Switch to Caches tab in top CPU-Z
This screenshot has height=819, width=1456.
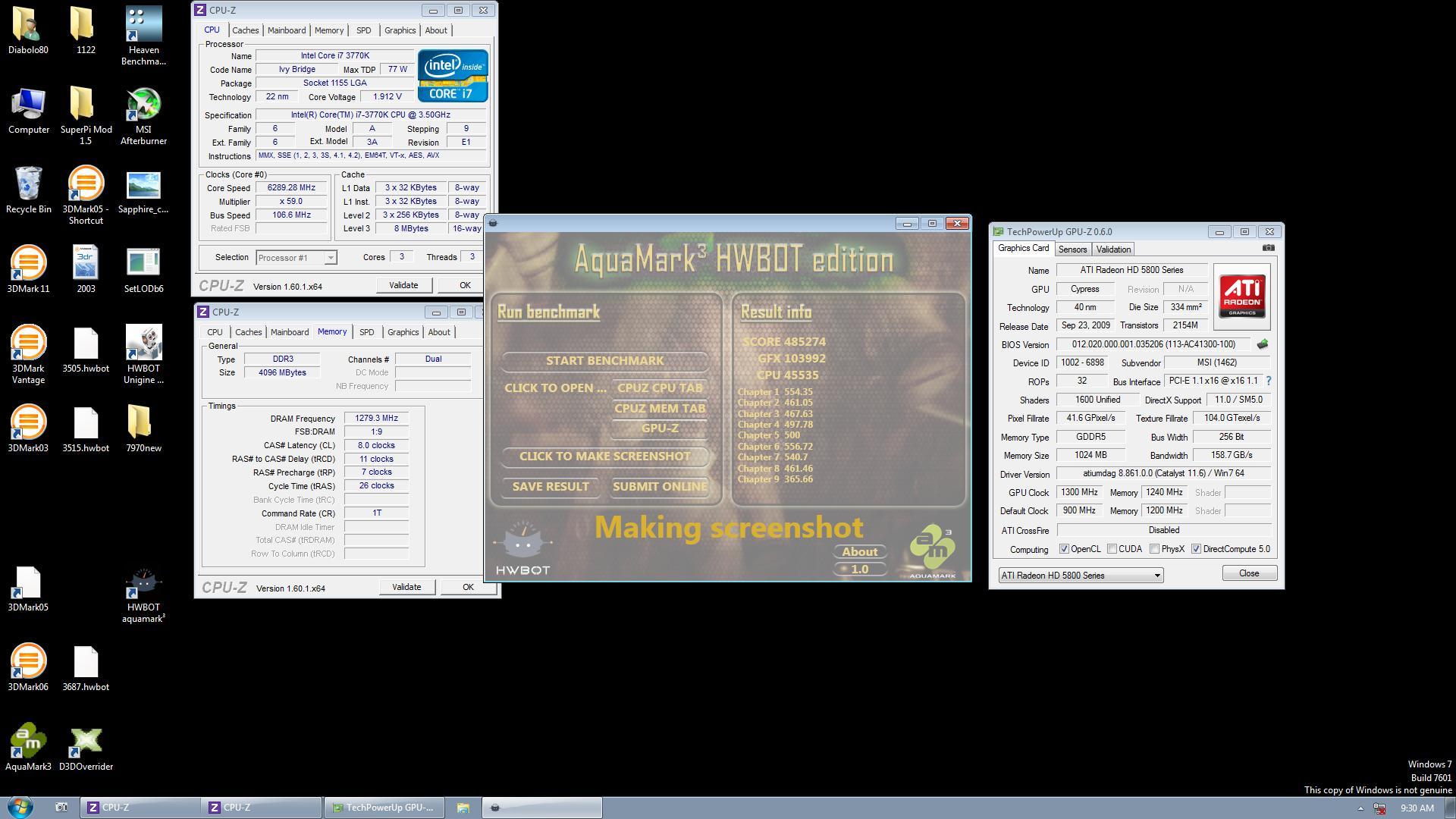[245, 30]
